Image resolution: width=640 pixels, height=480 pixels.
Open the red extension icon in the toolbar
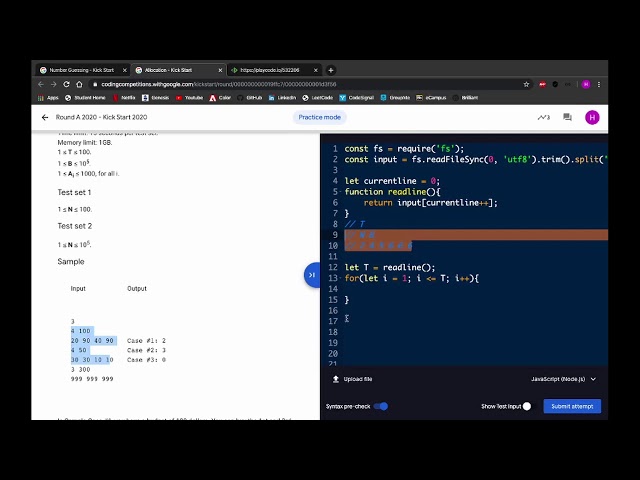(542, 84)
